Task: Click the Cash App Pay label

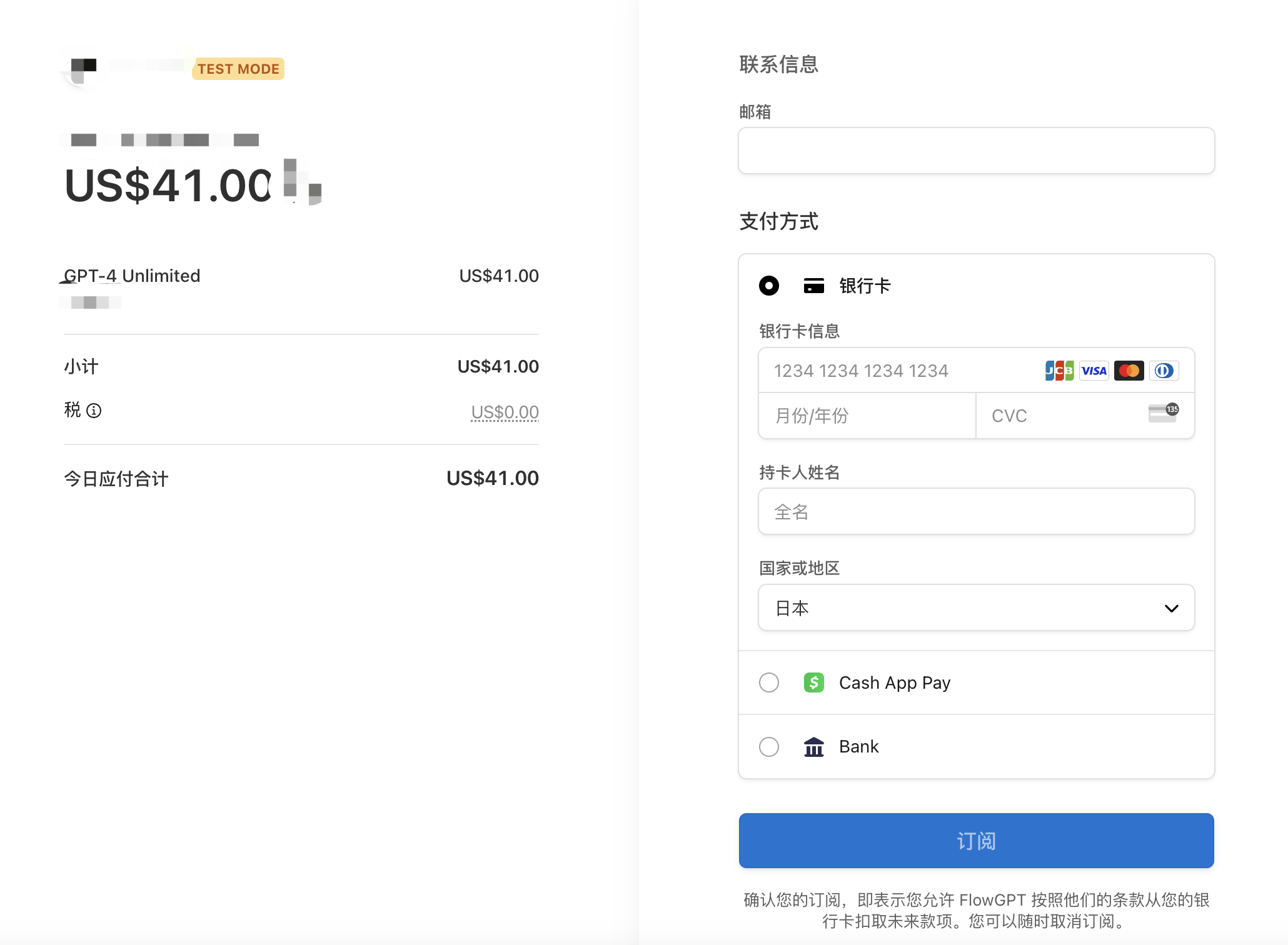Action: click(x=894, y=682)
